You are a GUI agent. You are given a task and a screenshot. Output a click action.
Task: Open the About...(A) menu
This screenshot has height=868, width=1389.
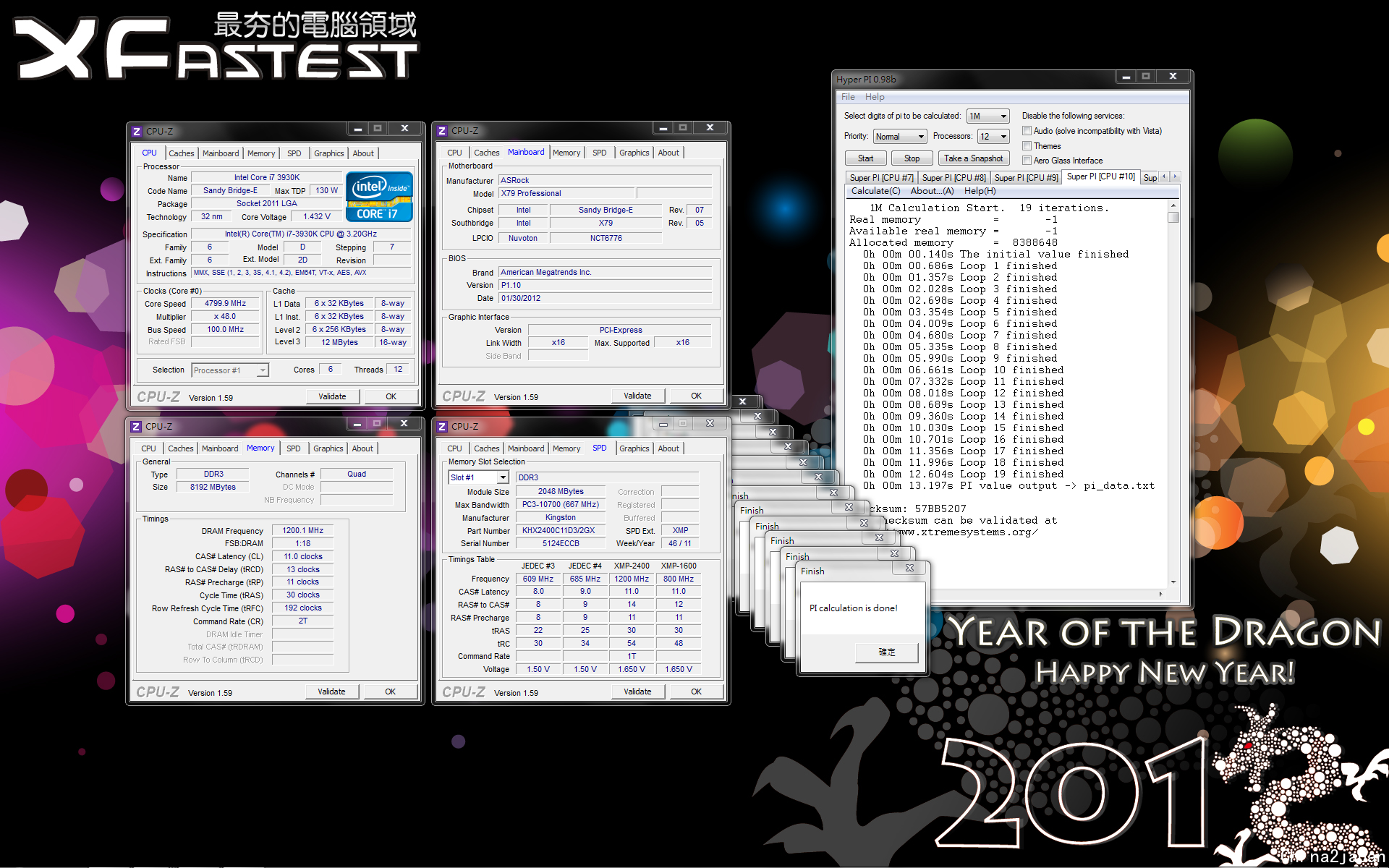pyautogui.click(x=932, y=191)
